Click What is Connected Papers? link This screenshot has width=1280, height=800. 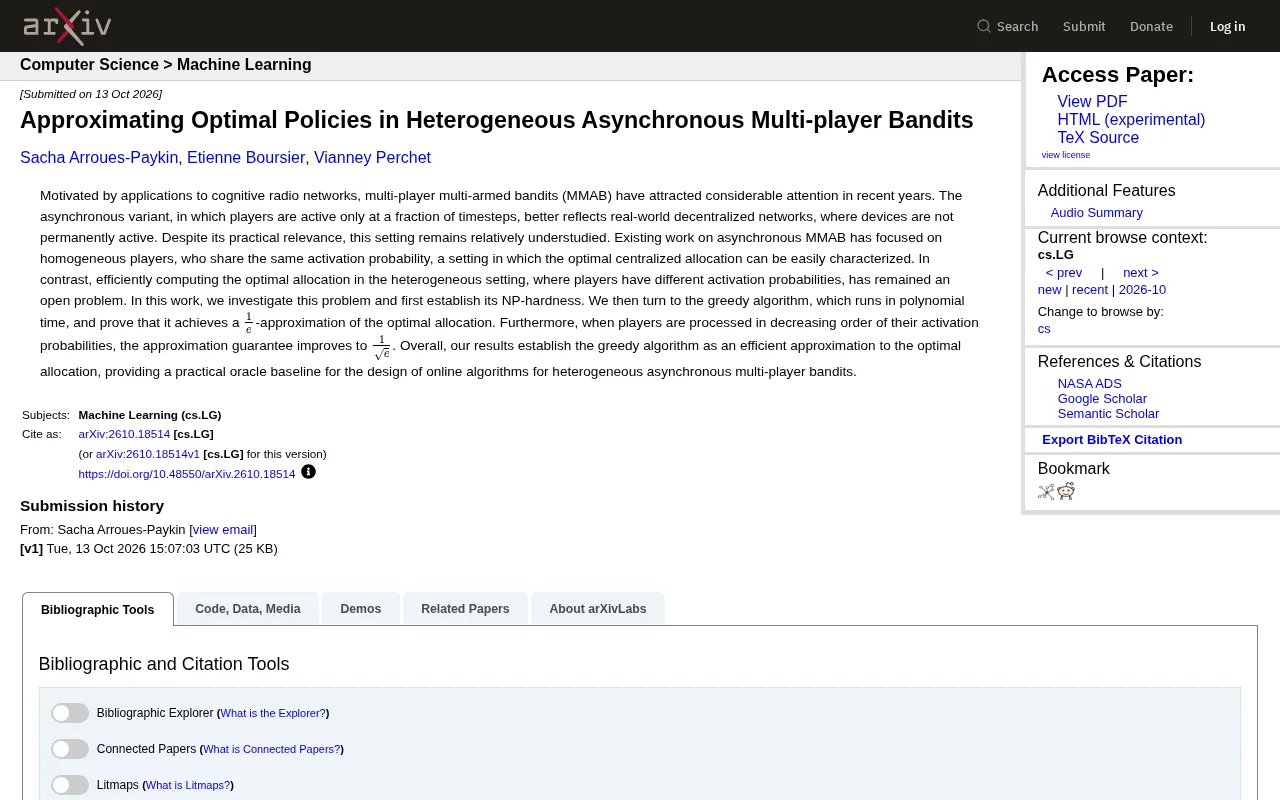(272, 750)
